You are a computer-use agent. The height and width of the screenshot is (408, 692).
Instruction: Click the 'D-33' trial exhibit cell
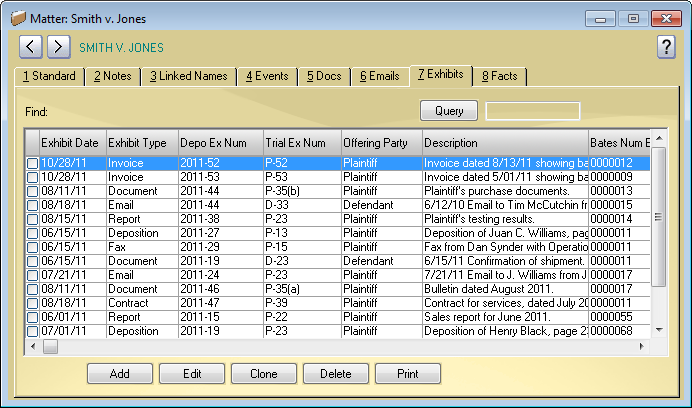tap(302, 205)
